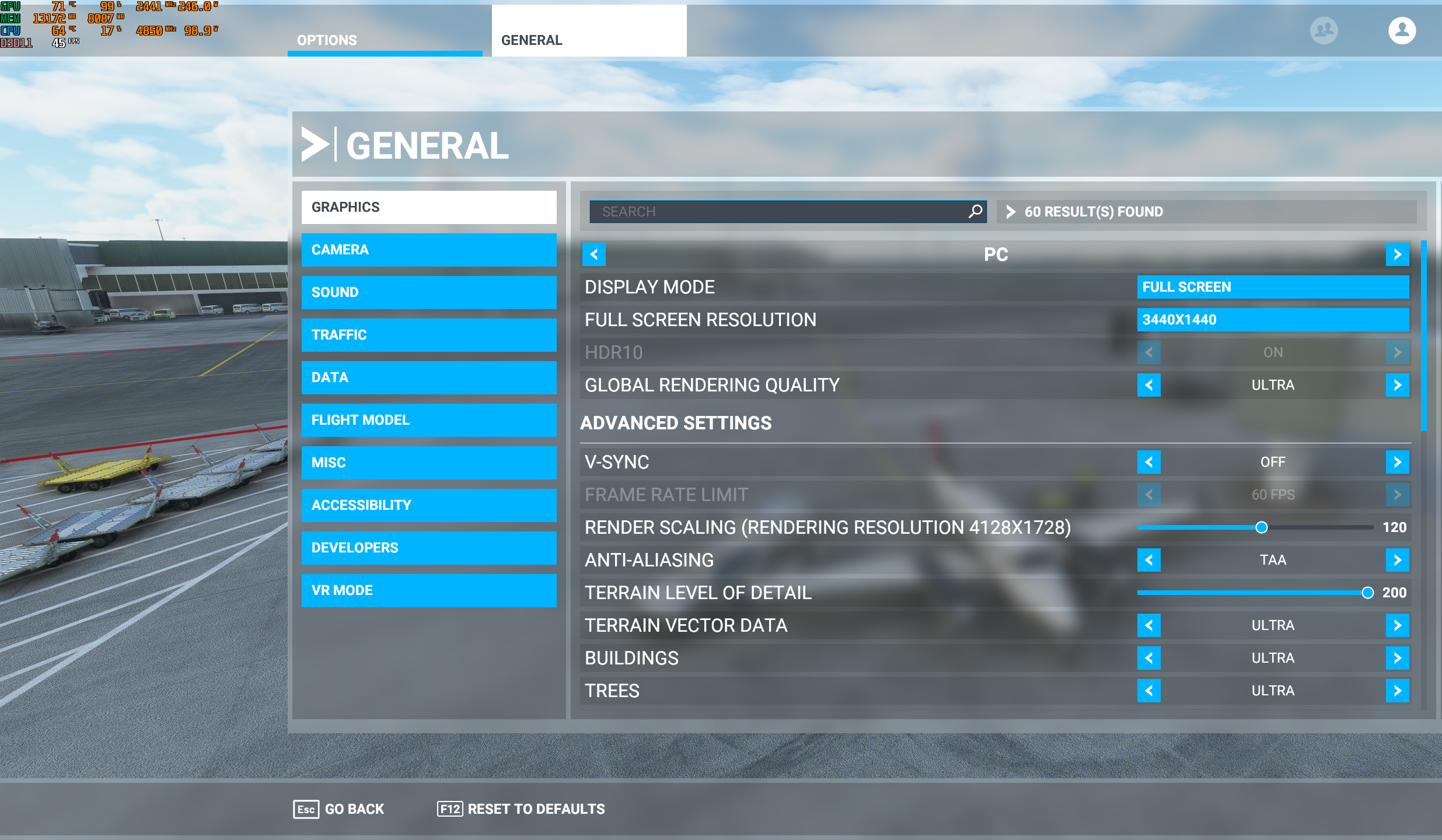Toggle V-Sync with its left arrow
Viewport: 1442px width, 840px height.
pos(1148,462)
